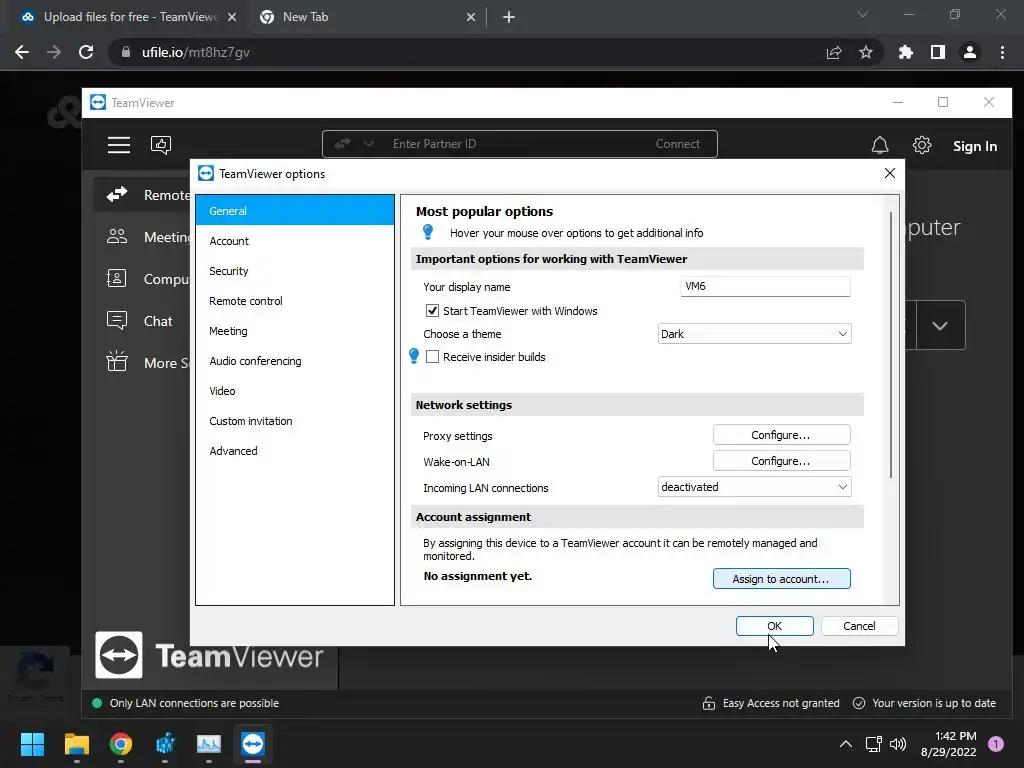Open the Windows Start menu
The height and width of the screenshot is (768, 1024).
click(32, 744)
